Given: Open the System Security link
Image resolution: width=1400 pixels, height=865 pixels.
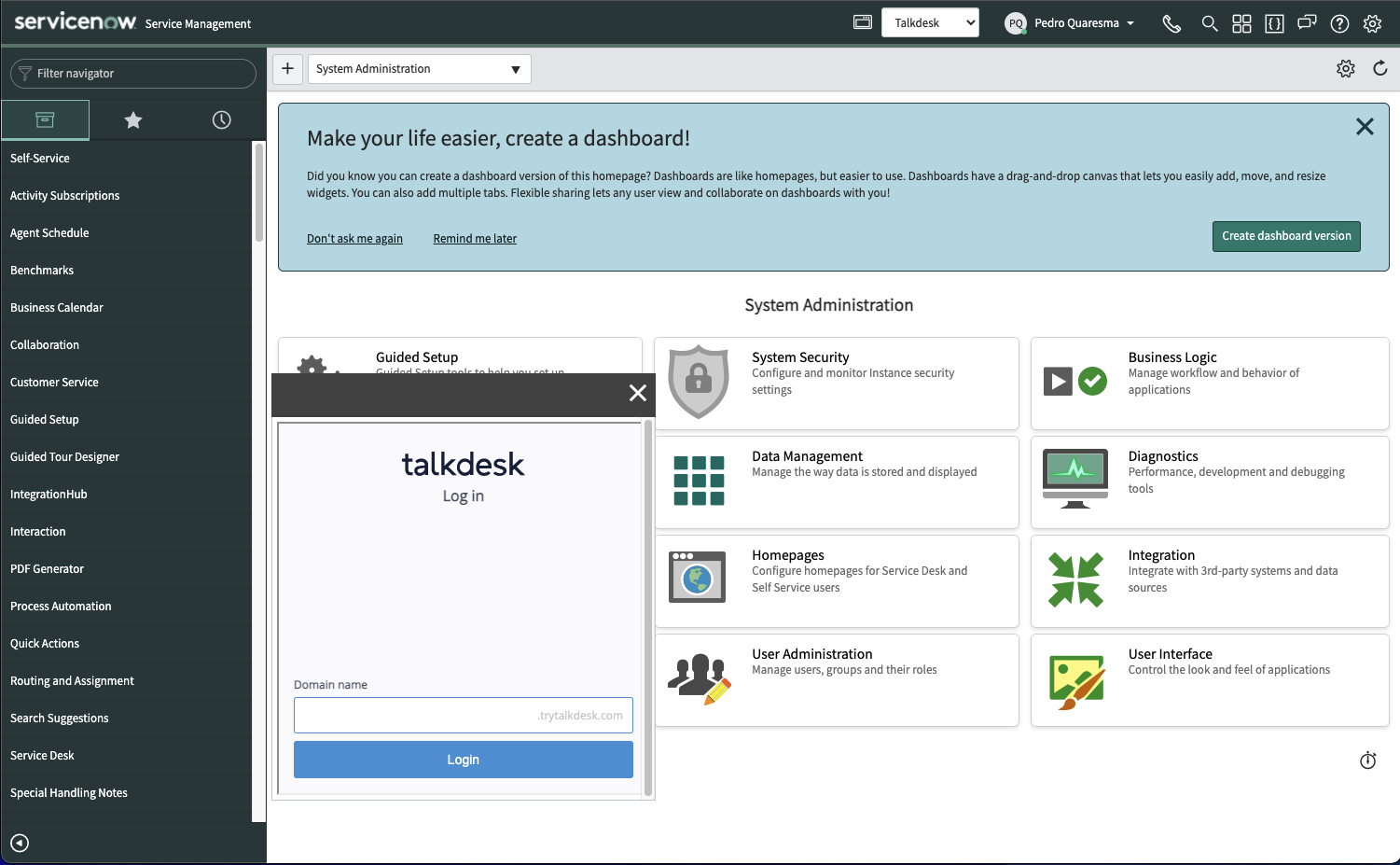Looking at the screenshot, I should click(x=800, y=357).
